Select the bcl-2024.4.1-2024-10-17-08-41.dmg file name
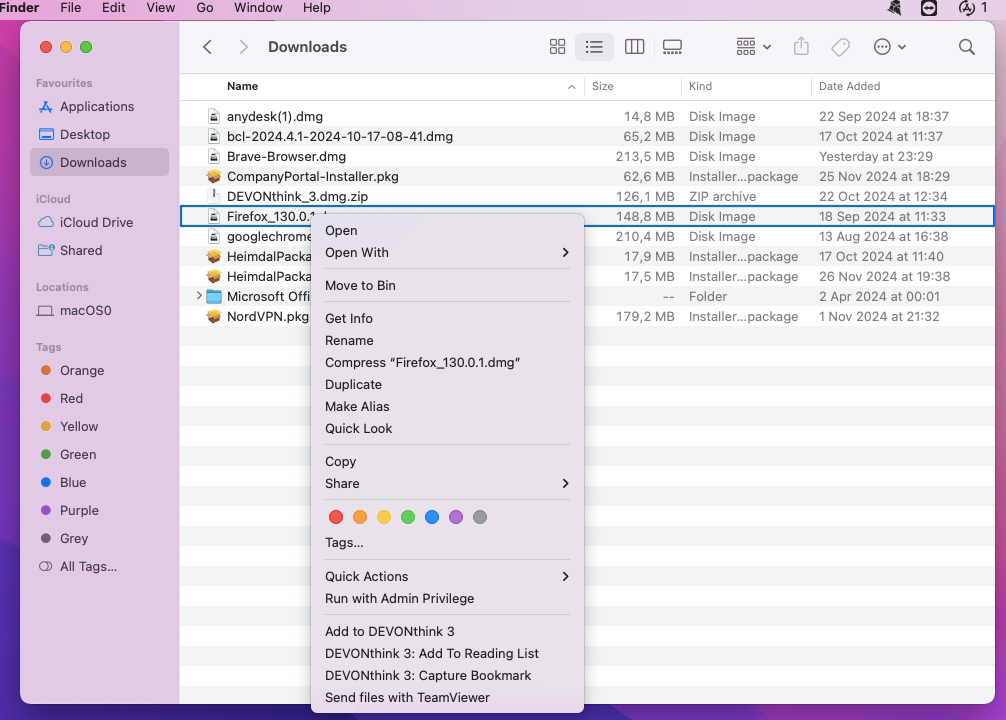This screenshot has height=720, width=1006. pyautogui.click(x=340, y=137)
